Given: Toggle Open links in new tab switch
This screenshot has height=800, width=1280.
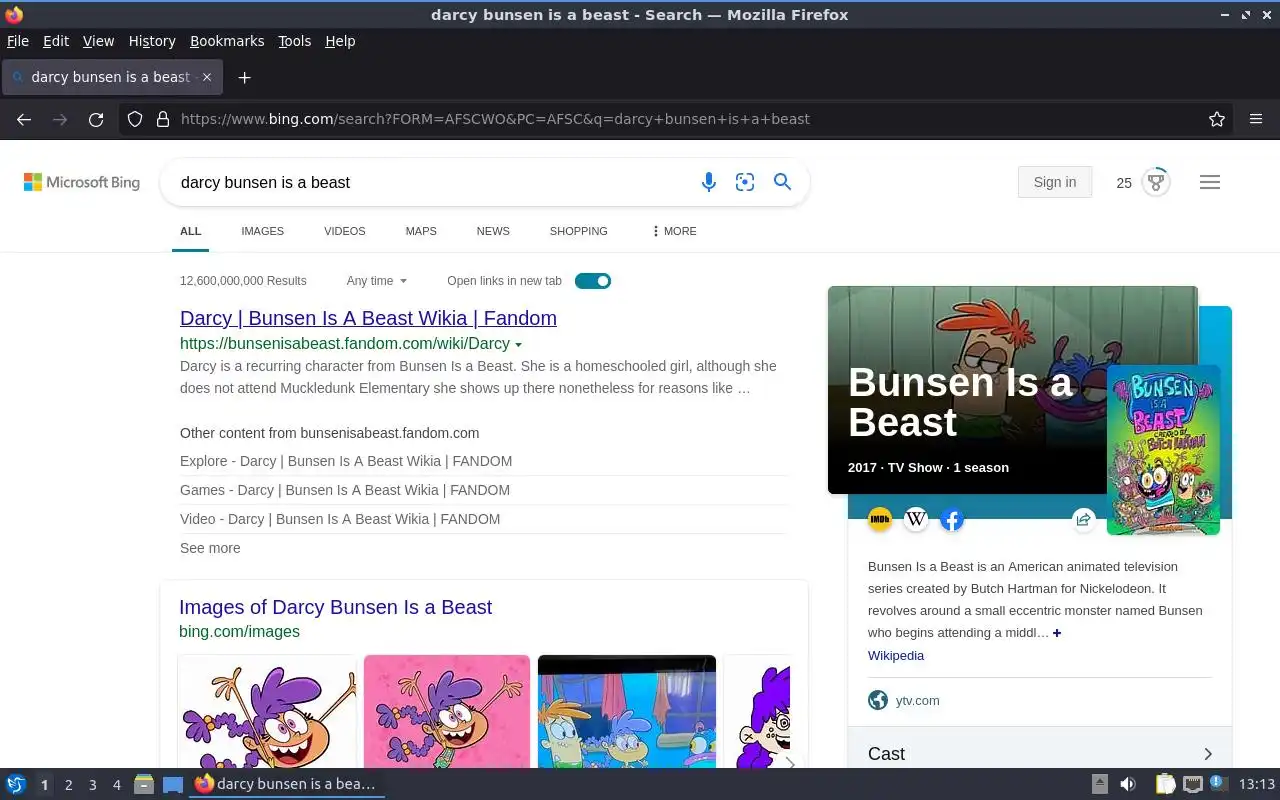Looking at the screenshot, I should pos(593,281).
